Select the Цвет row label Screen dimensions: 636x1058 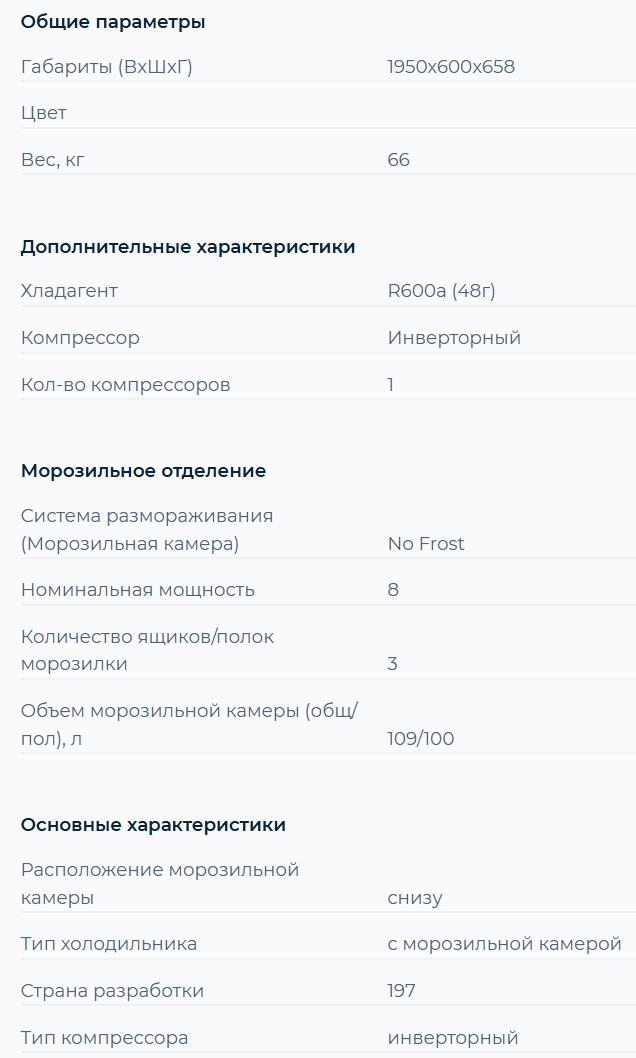click(44, 113)
